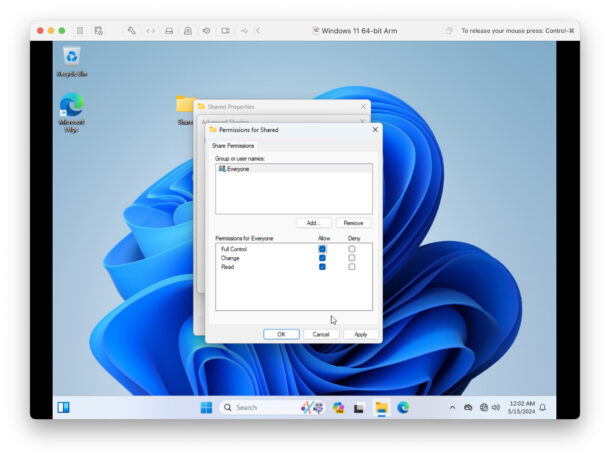
Task: Launch Microsoft Edge from the desktop
Action: pyautogui.click(x=71, y=106)
